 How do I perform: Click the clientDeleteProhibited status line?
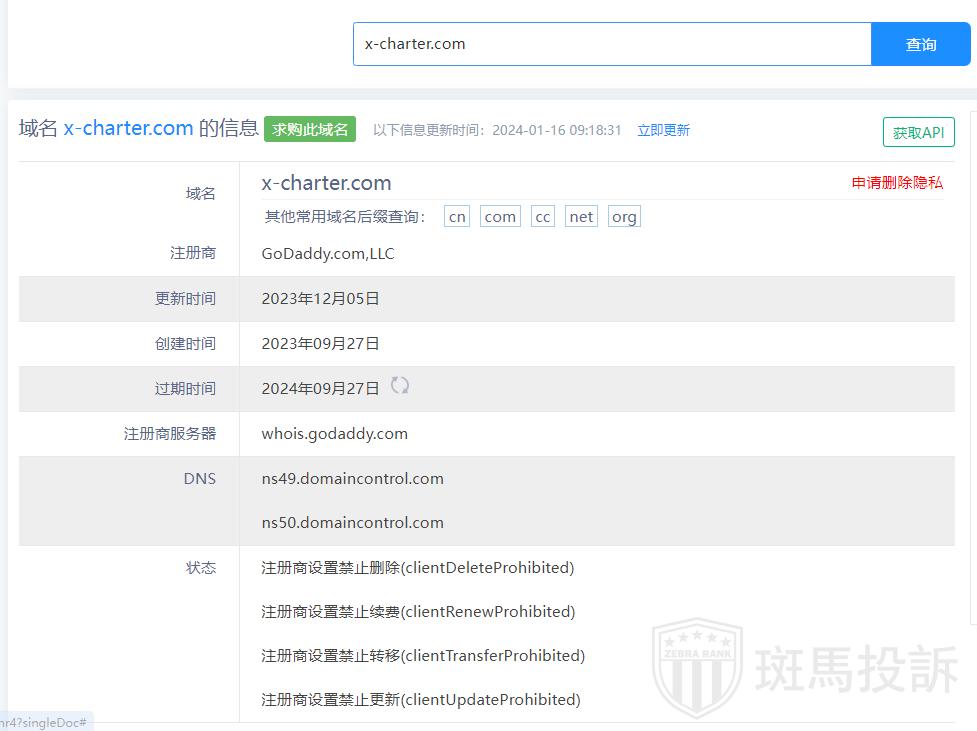coord(417,567)
